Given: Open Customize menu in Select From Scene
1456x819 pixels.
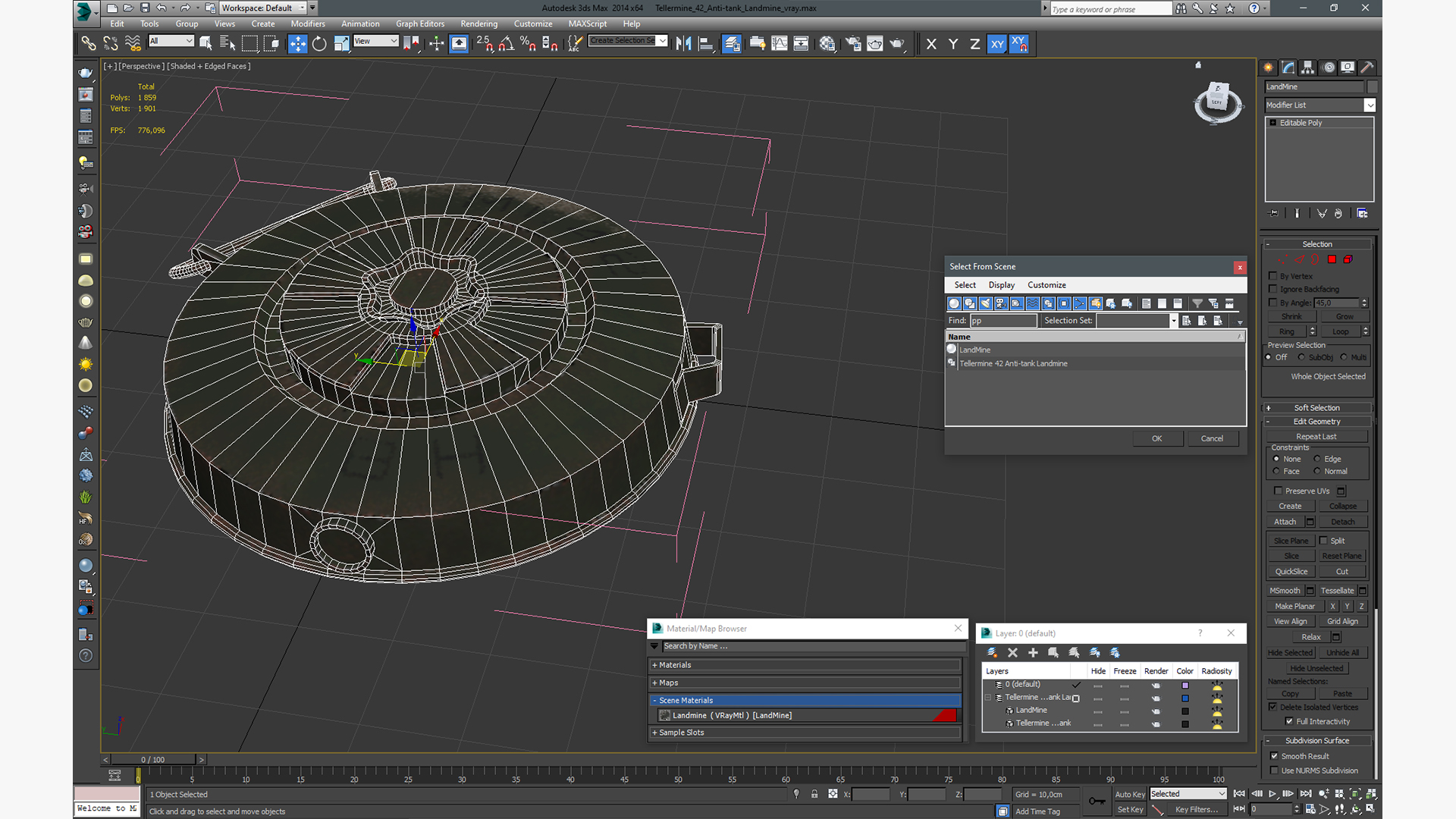Looking at the screenshot, I should click(1046, 285).
